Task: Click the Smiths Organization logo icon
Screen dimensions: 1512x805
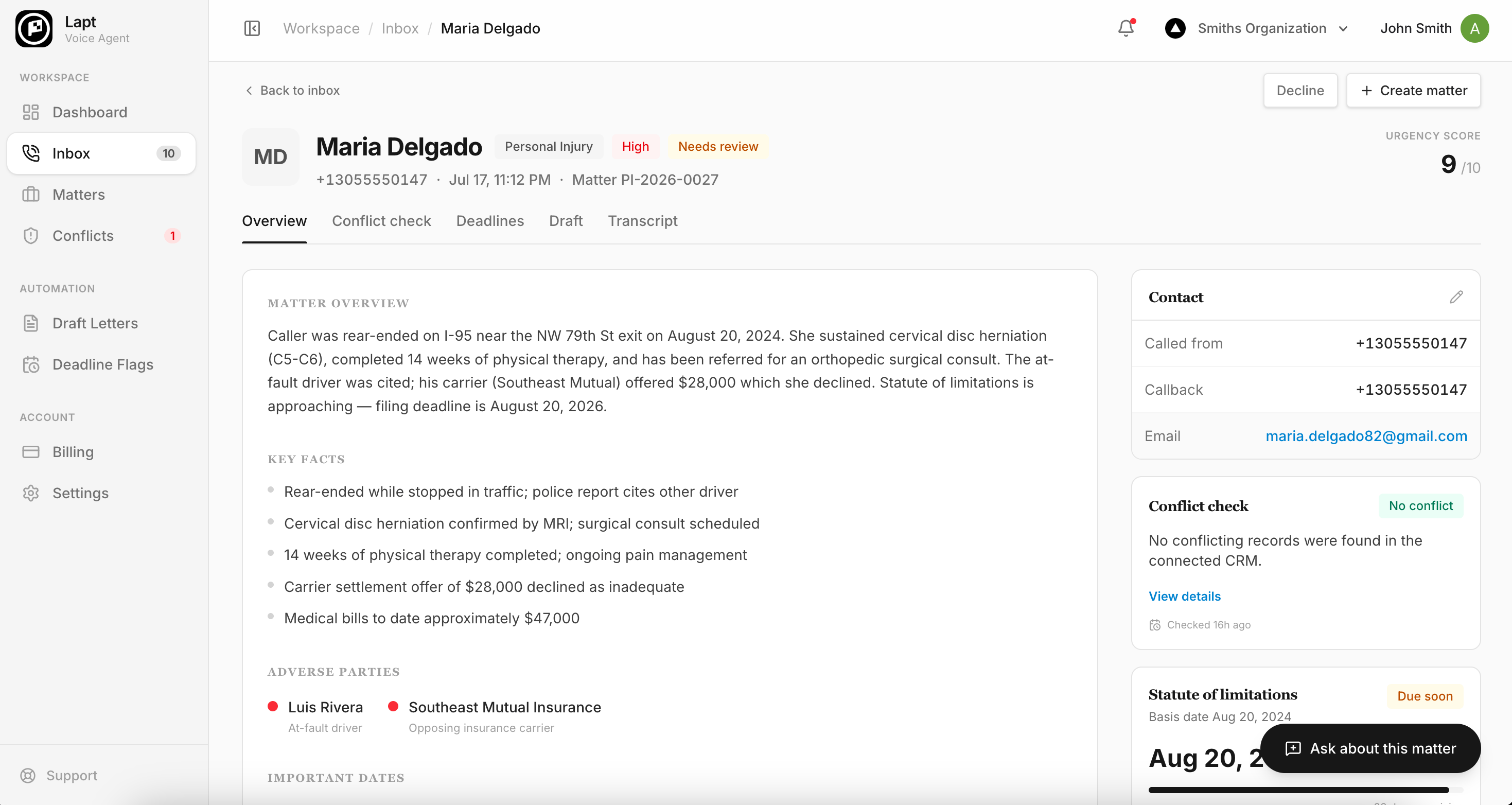Action: point(1175,28)
